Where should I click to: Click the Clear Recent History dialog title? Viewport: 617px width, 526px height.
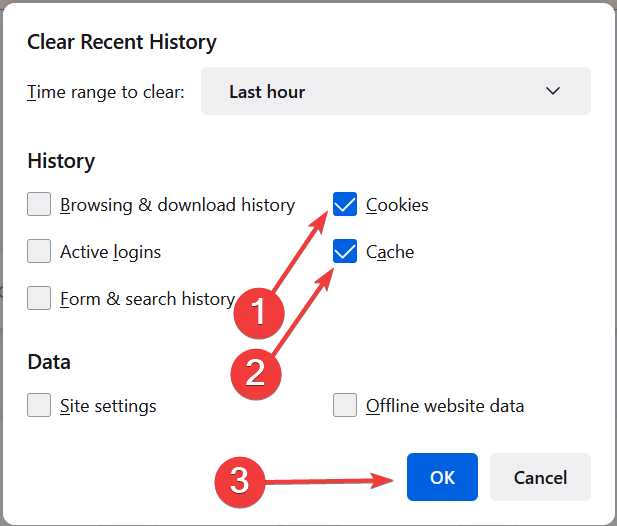click(x=122, y=42)
